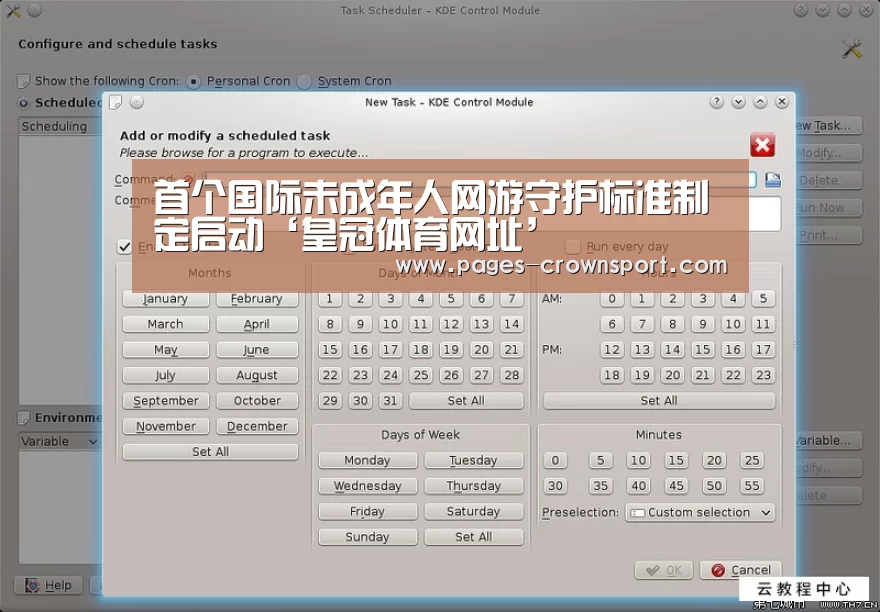Toggle Saturday day-of-week button
Image resolution: width=880 pixels, height=612 pixels.
(474, 511)
